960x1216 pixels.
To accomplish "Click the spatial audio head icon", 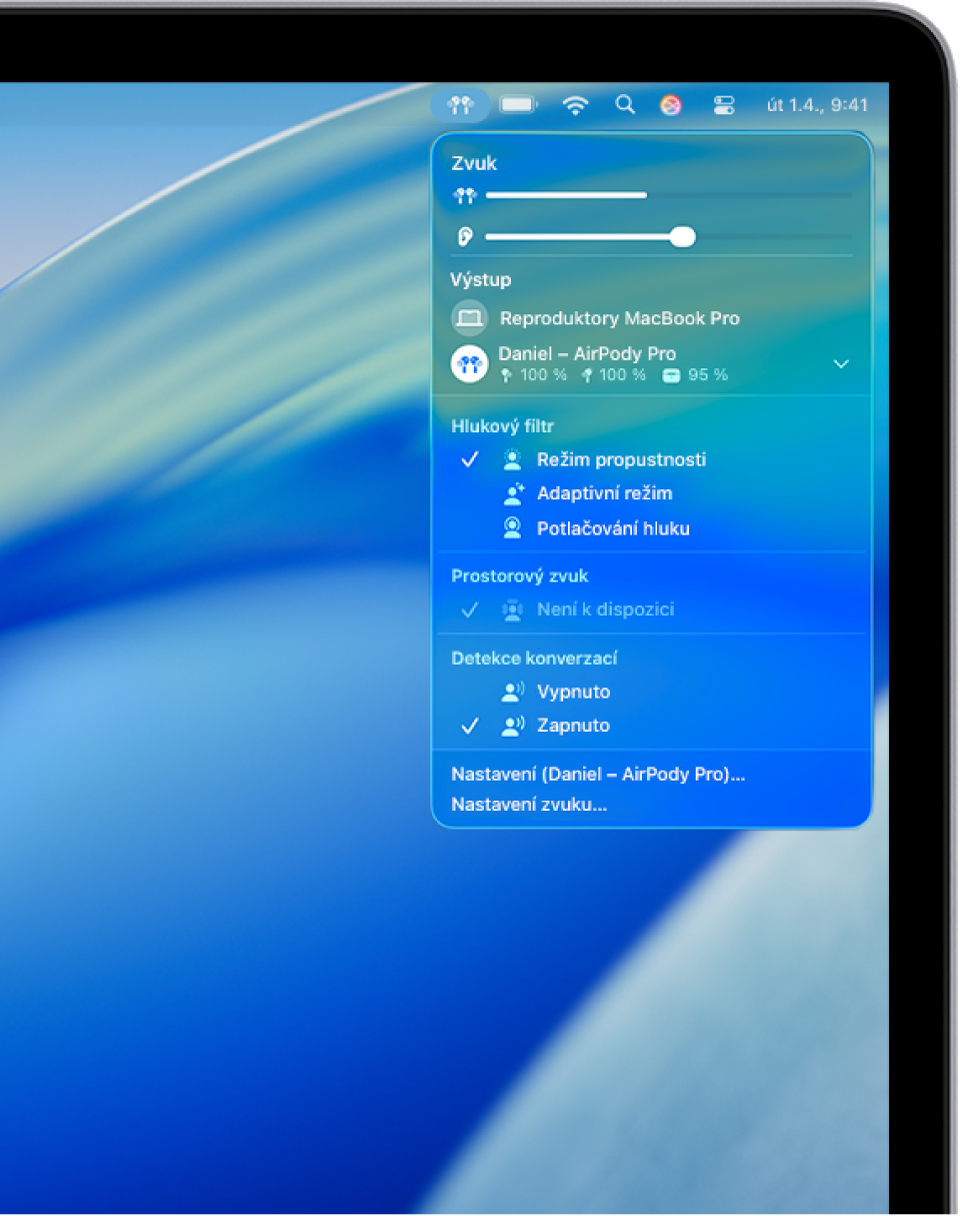I will coord(513,610).
